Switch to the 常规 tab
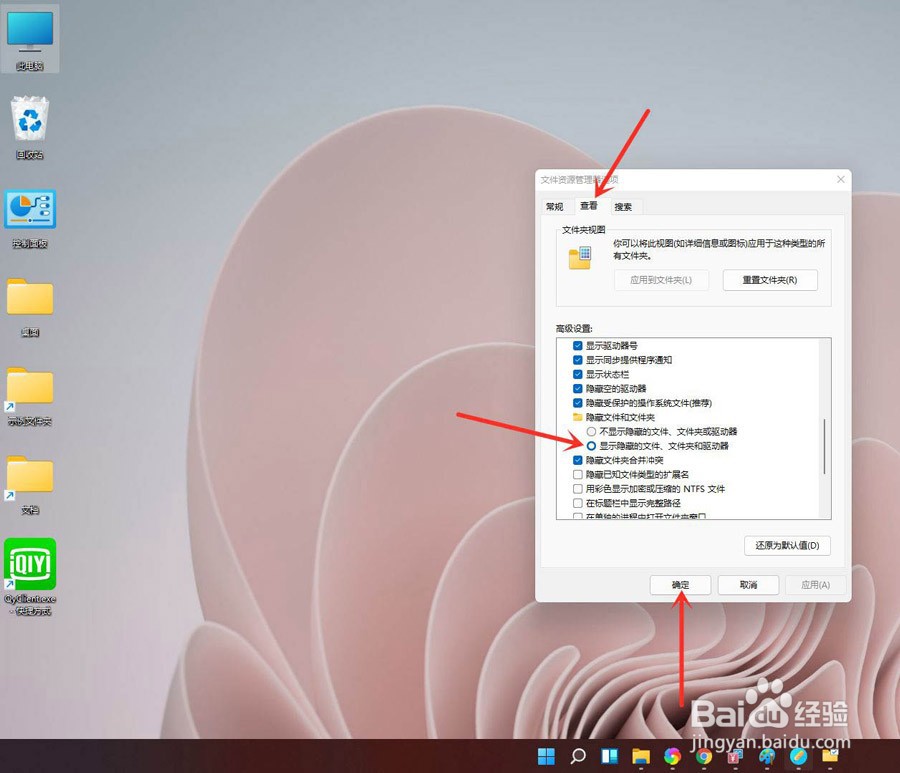 (x=554, y=207)
